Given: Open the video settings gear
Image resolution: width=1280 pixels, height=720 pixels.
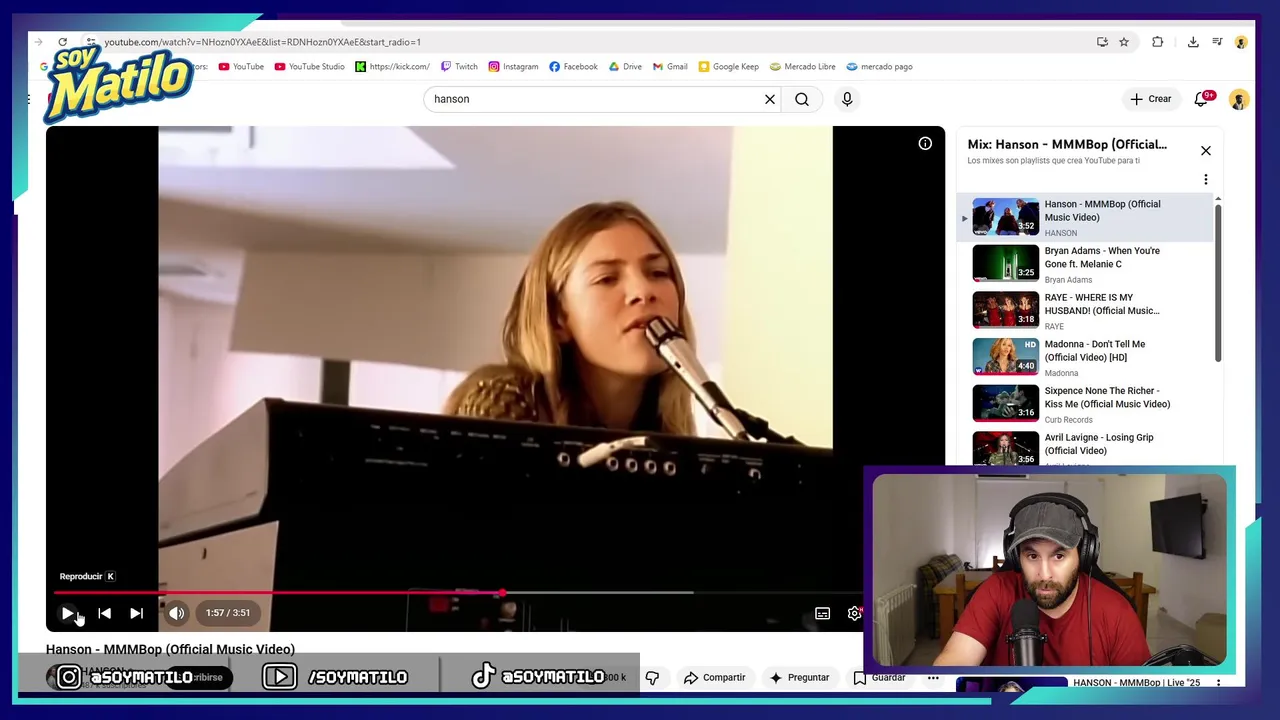Looking at the screenshot, I should pos(854,613).
